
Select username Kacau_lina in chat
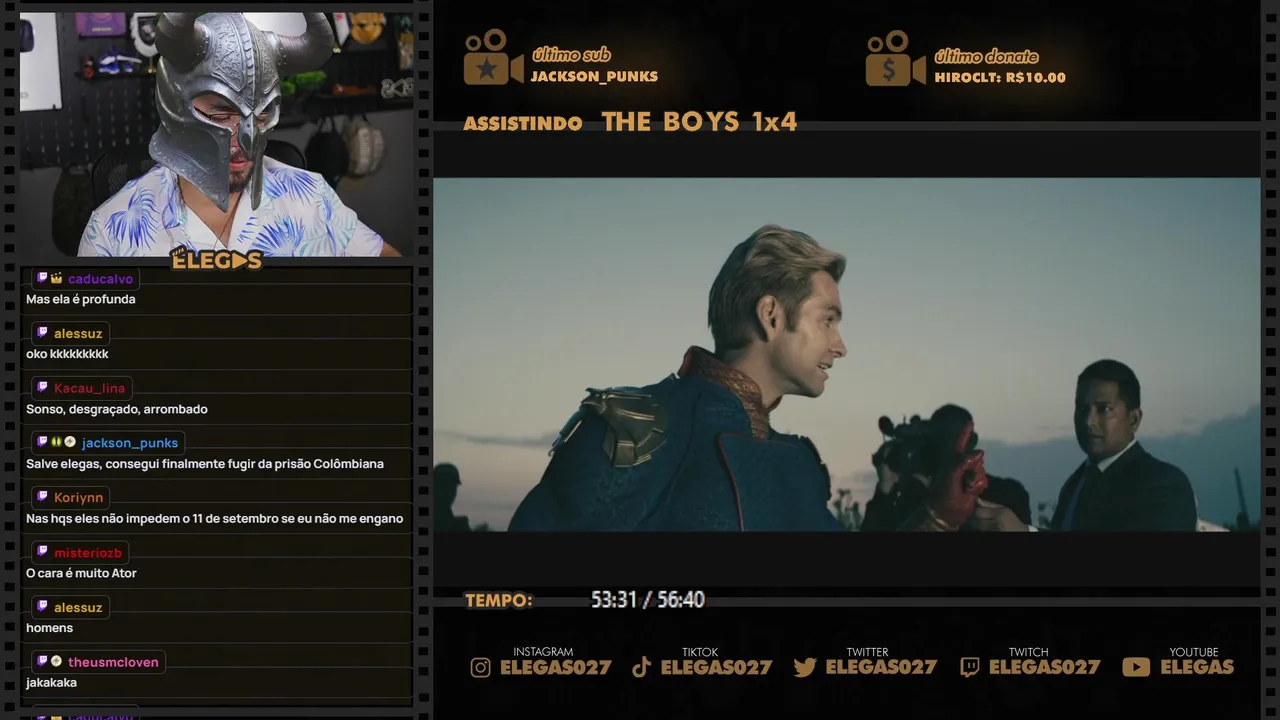point(90,388)
